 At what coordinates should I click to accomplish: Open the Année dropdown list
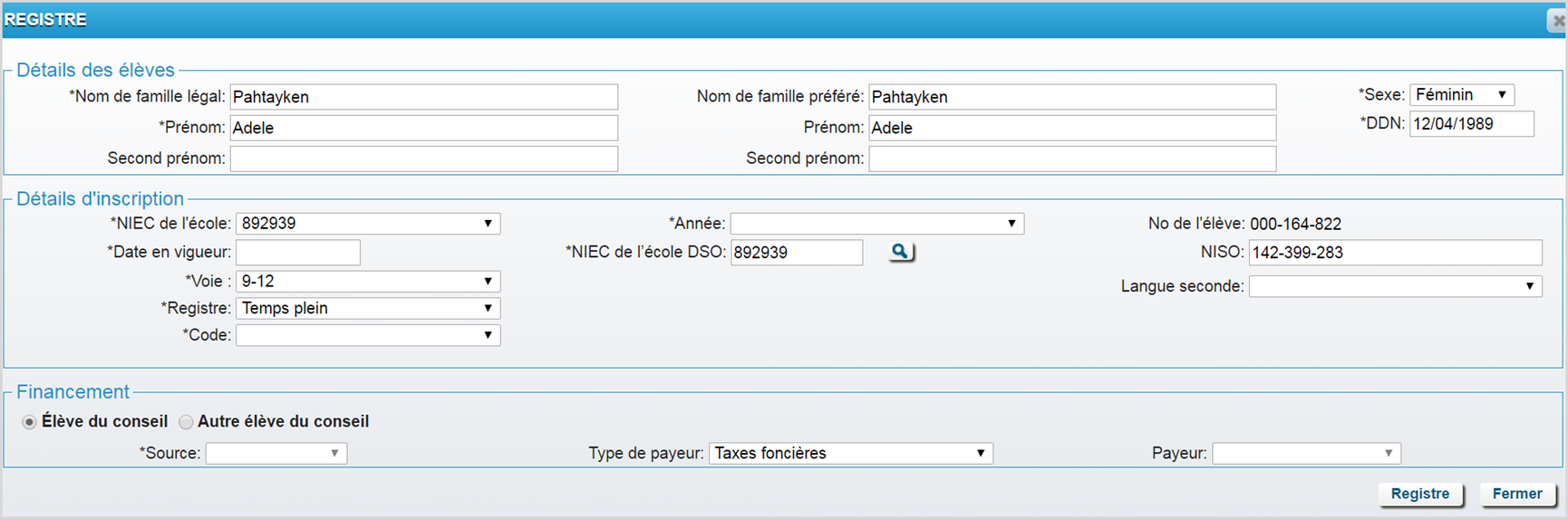coord(876,224)
